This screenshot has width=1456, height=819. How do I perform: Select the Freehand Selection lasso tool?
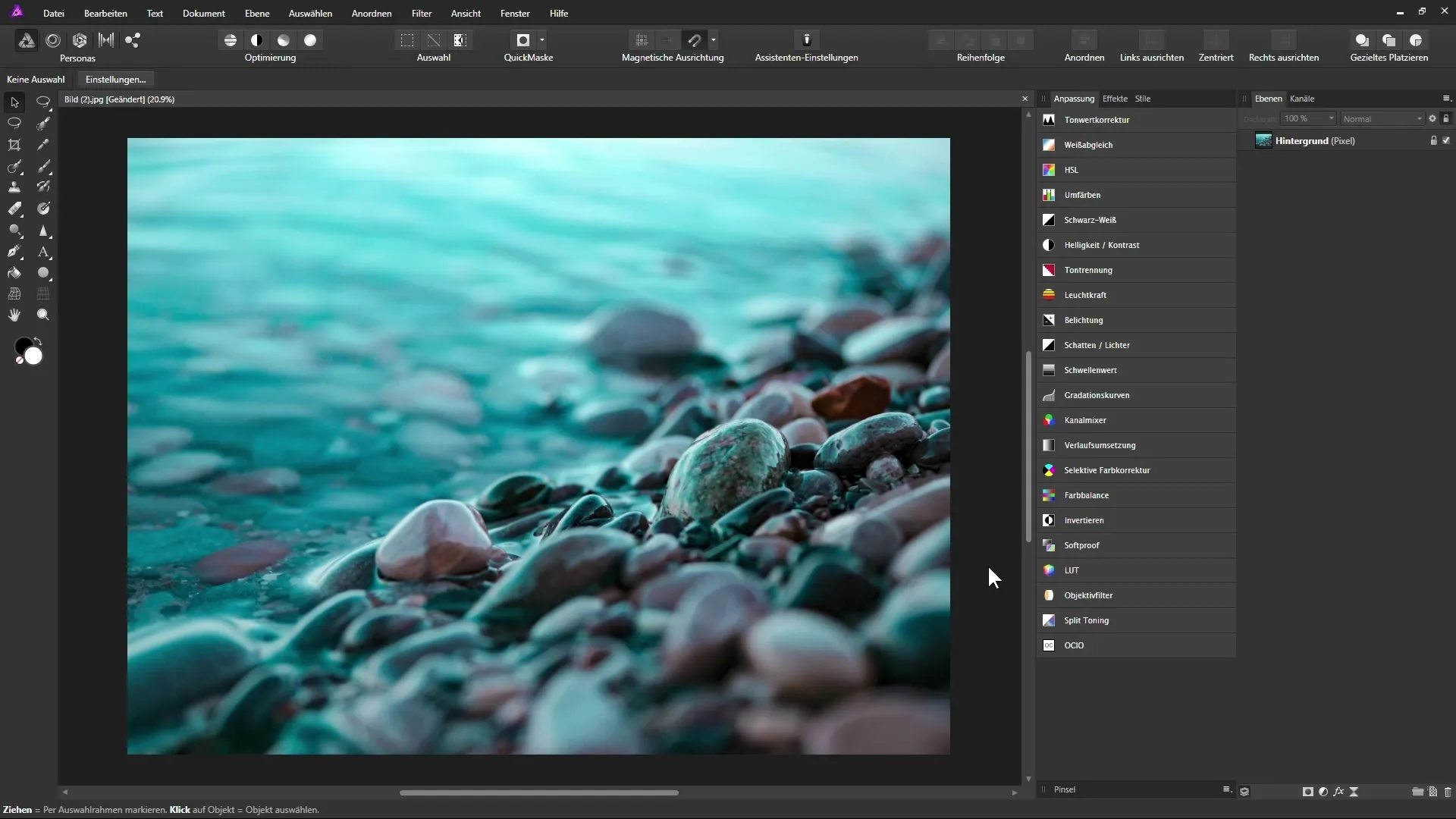tap(14, 123)
